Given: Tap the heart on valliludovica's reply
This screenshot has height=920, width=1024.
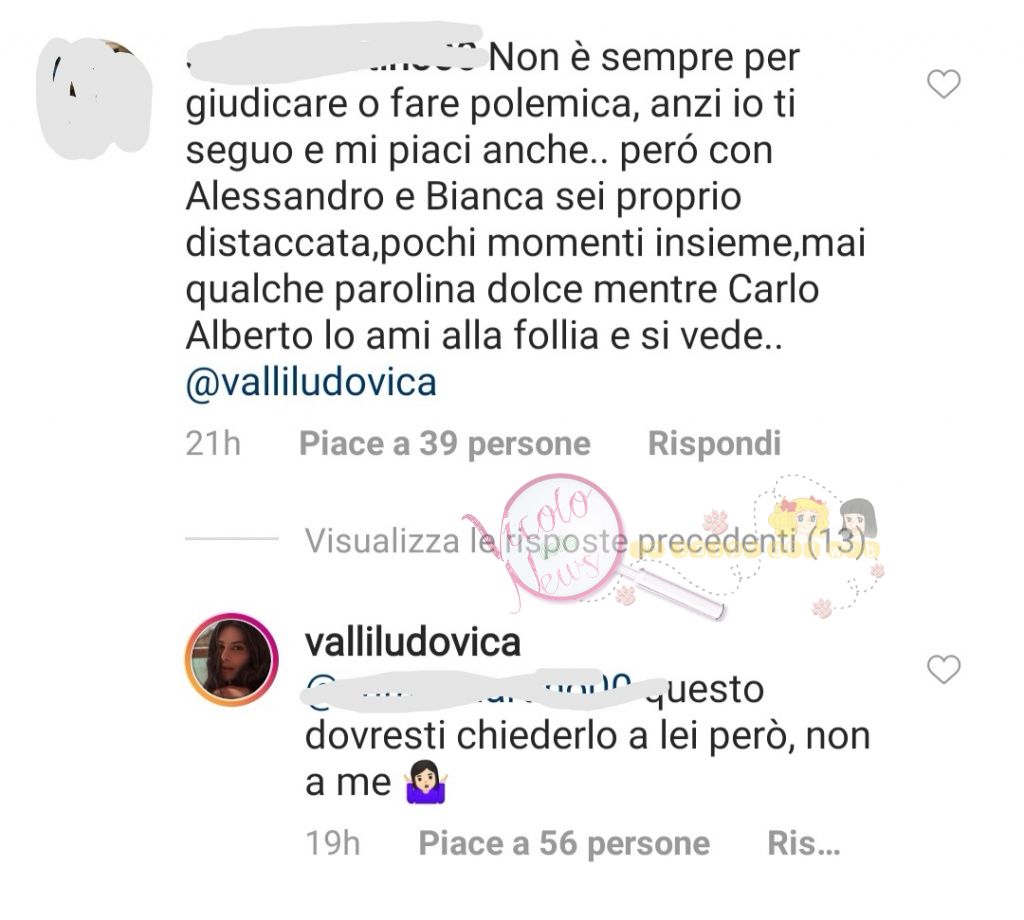Looking at the screenshot, I should (944, 669).
